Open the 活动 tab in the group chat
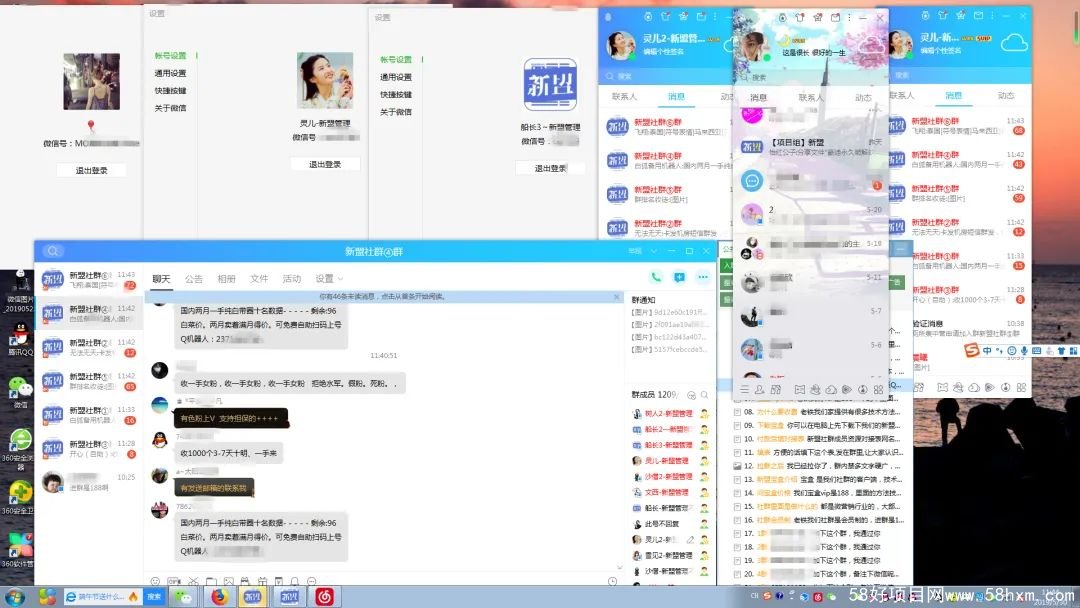 pyautogui.click(x=291, y=279)
